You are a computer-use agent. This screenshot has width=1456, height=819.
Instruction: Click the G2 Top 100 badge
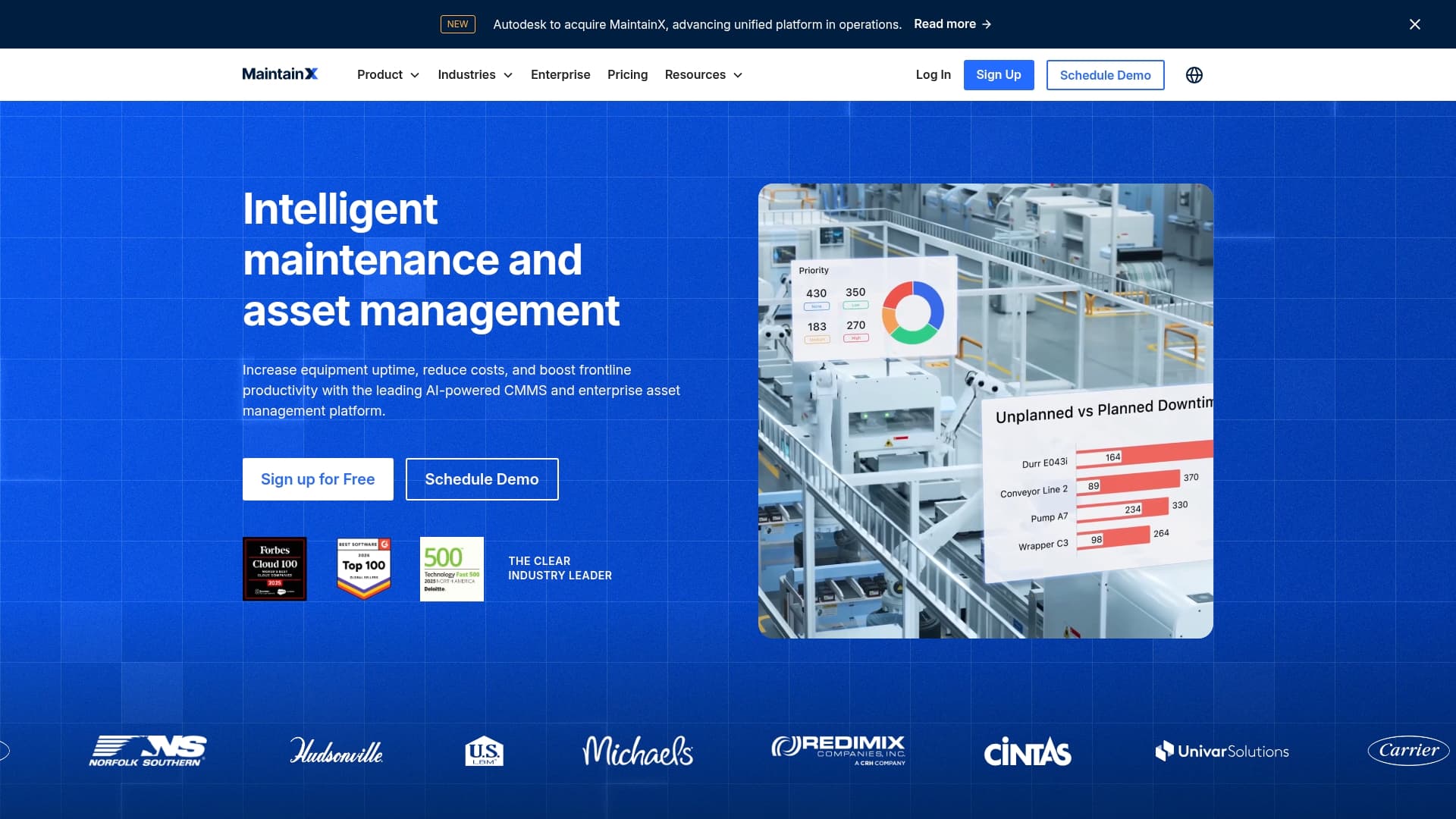coord(364,569)
